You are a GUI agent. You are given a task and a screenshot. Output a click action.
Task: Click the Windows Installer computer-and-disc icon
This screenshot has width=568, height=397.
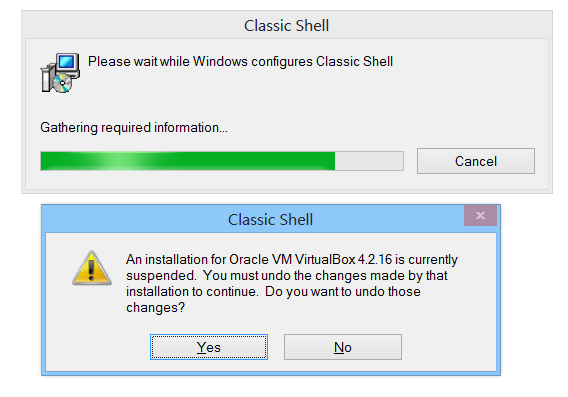(60, 73)
